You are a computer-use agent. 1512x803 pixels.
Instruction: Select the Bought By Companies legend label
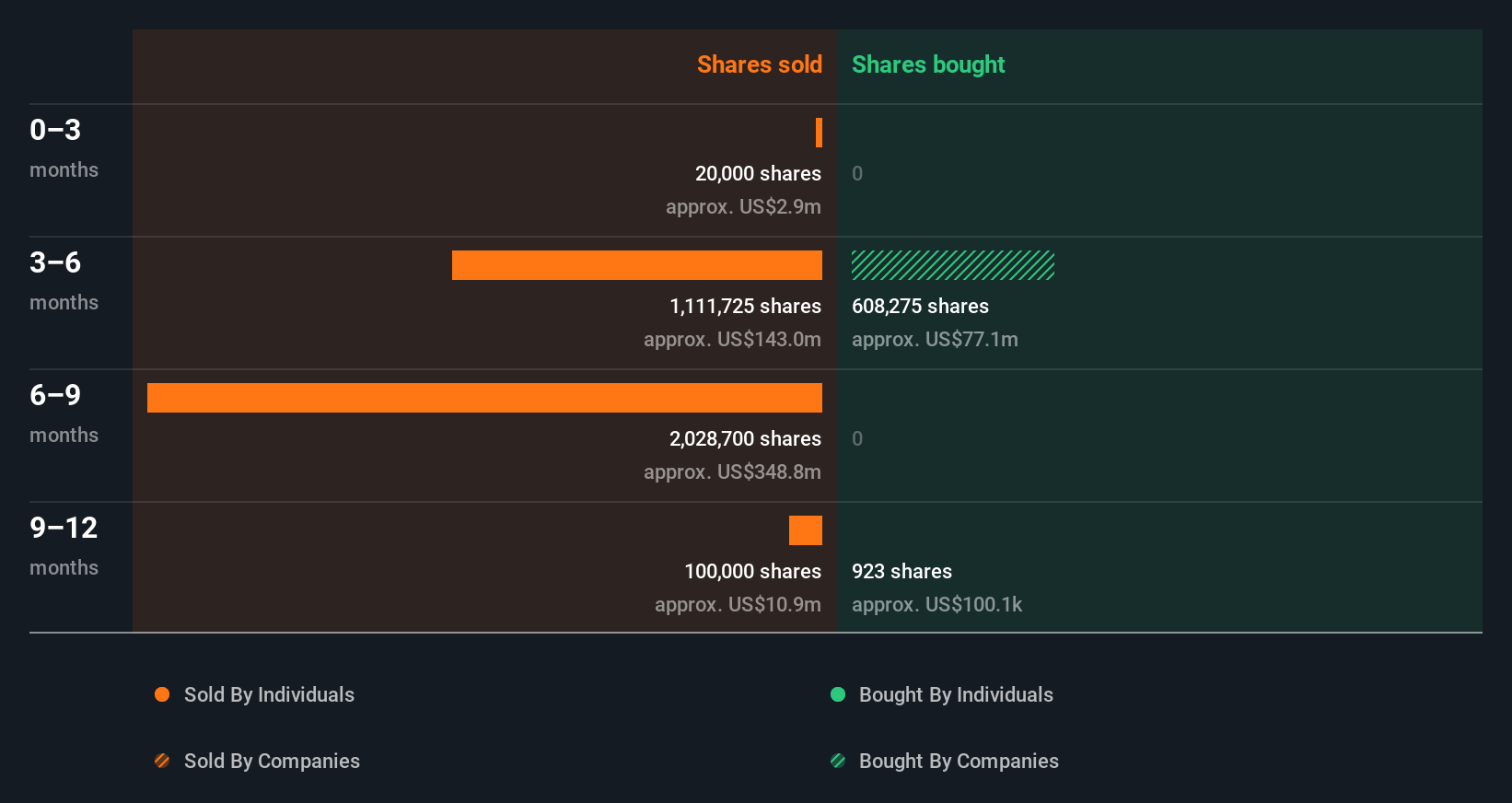click(x=959, y=761)
